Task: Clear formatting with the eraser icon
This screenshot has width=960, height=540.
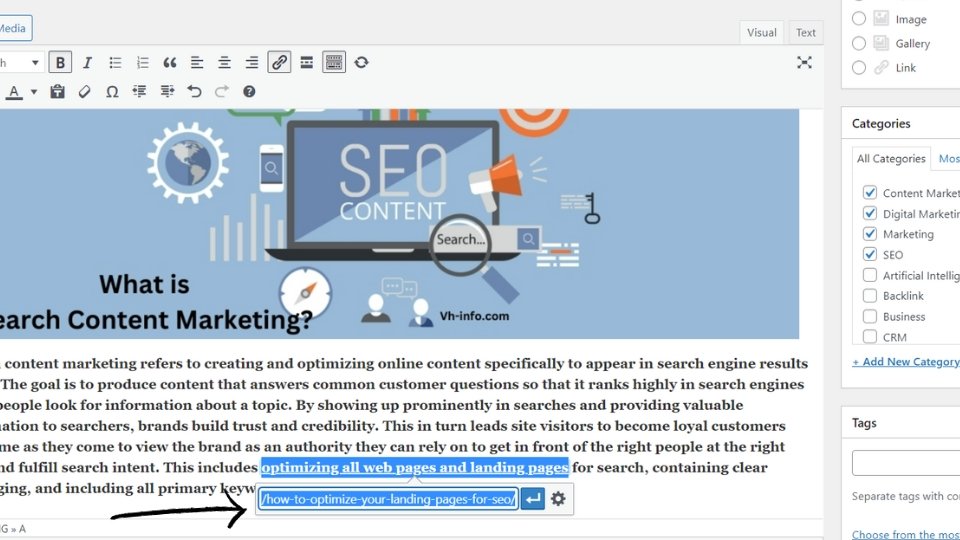Action: [84, 92]
